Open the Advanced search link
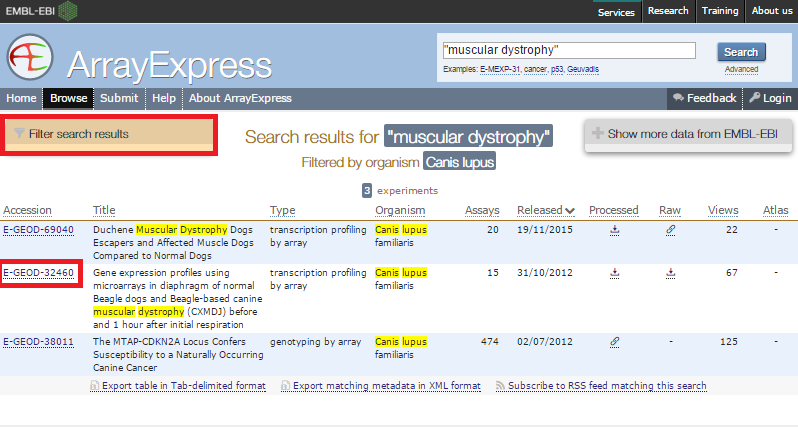The width and height of the screenshot is (798, 427). click(741, 69)
